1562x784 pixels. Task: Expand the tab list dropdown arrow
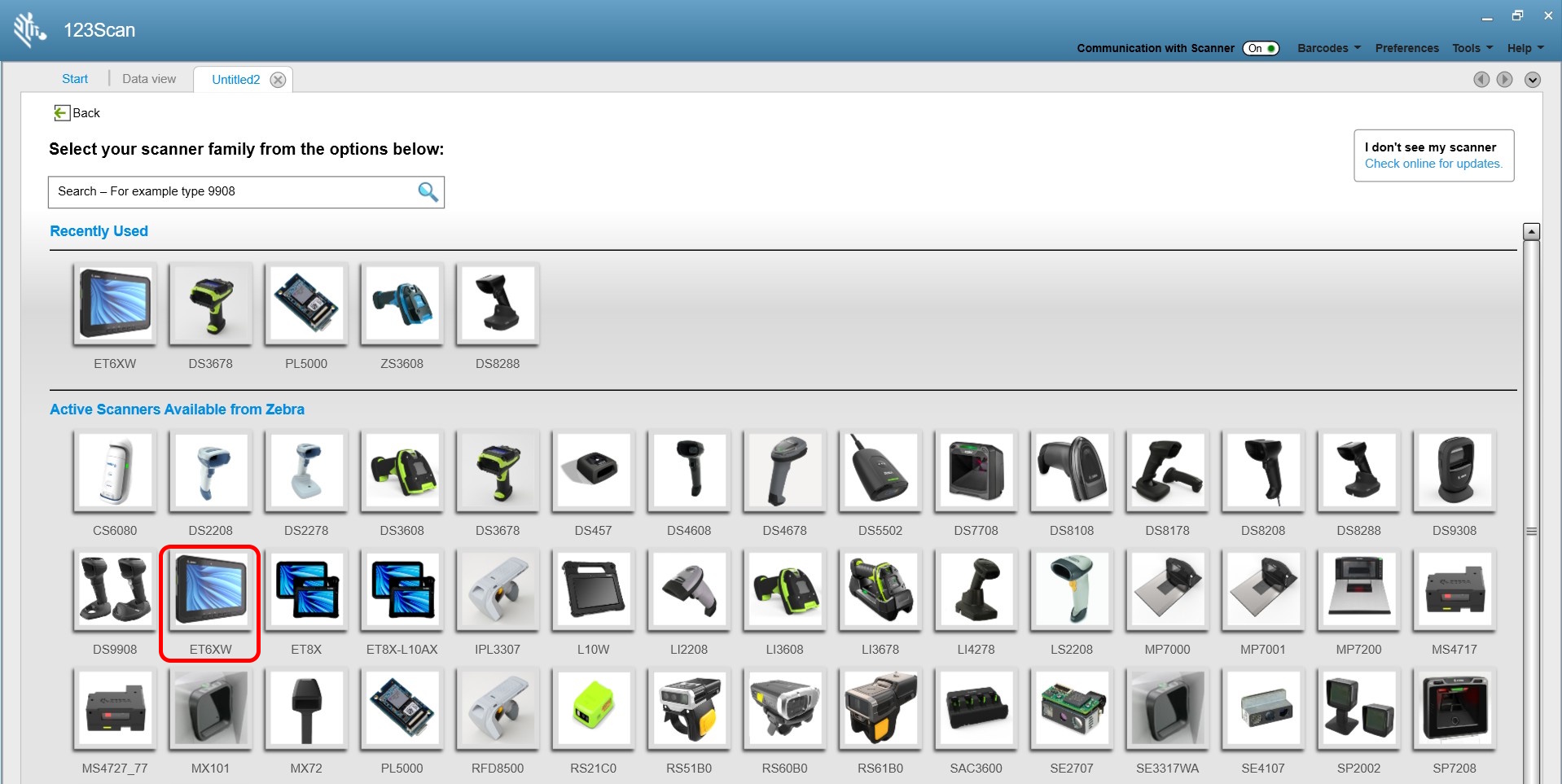pos(1533,79)
